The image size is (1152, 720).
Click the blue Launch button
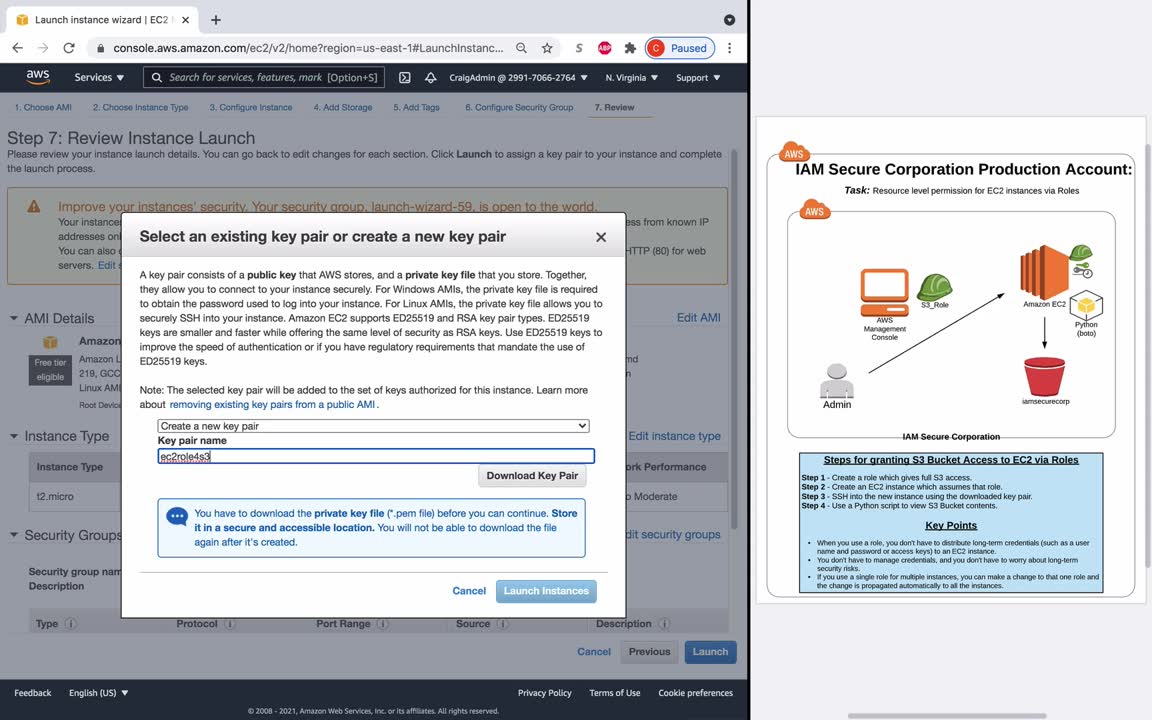(x=710, y=652)
